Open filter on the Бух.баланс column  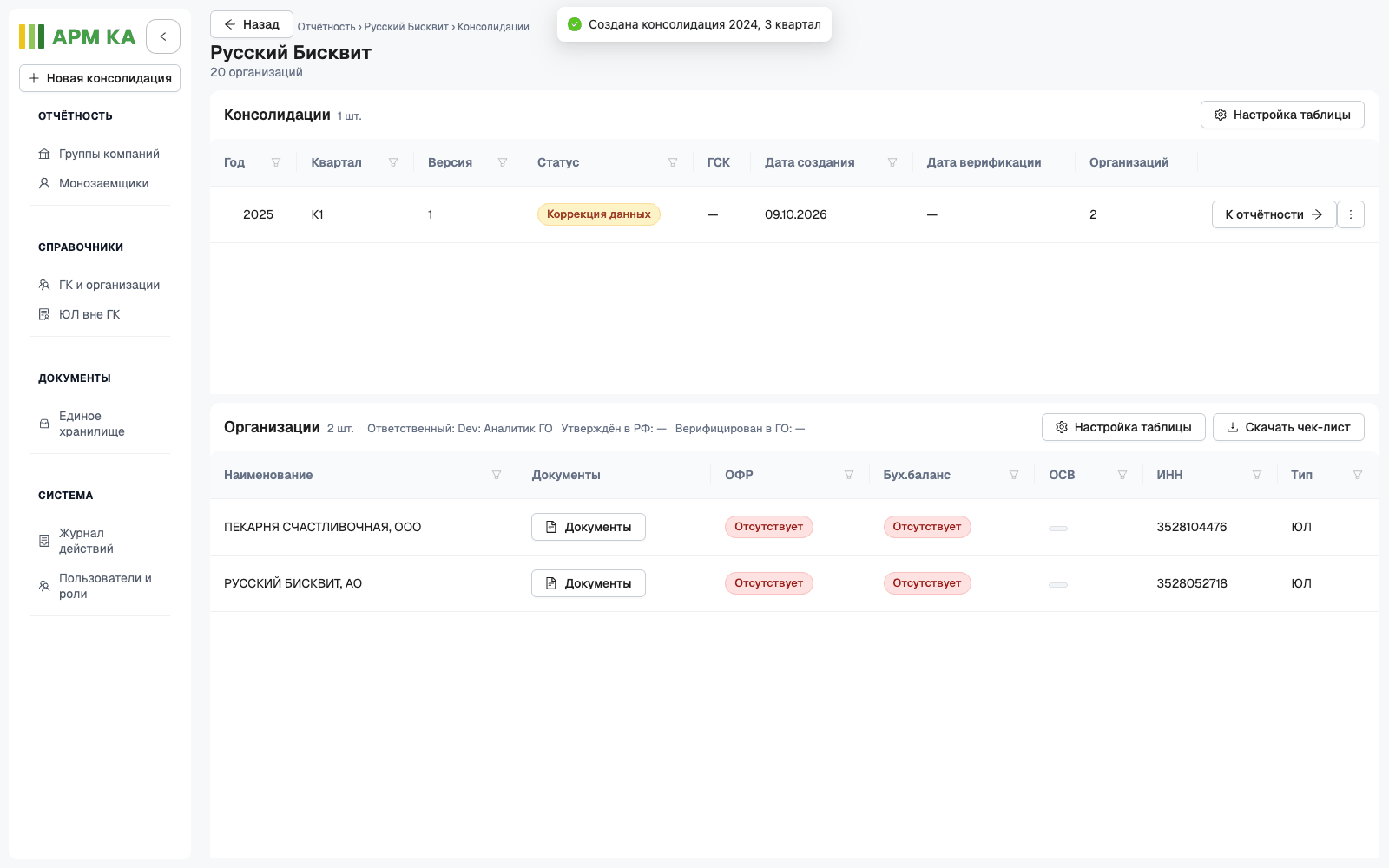pyautogui.click(x=1014, y=475)
